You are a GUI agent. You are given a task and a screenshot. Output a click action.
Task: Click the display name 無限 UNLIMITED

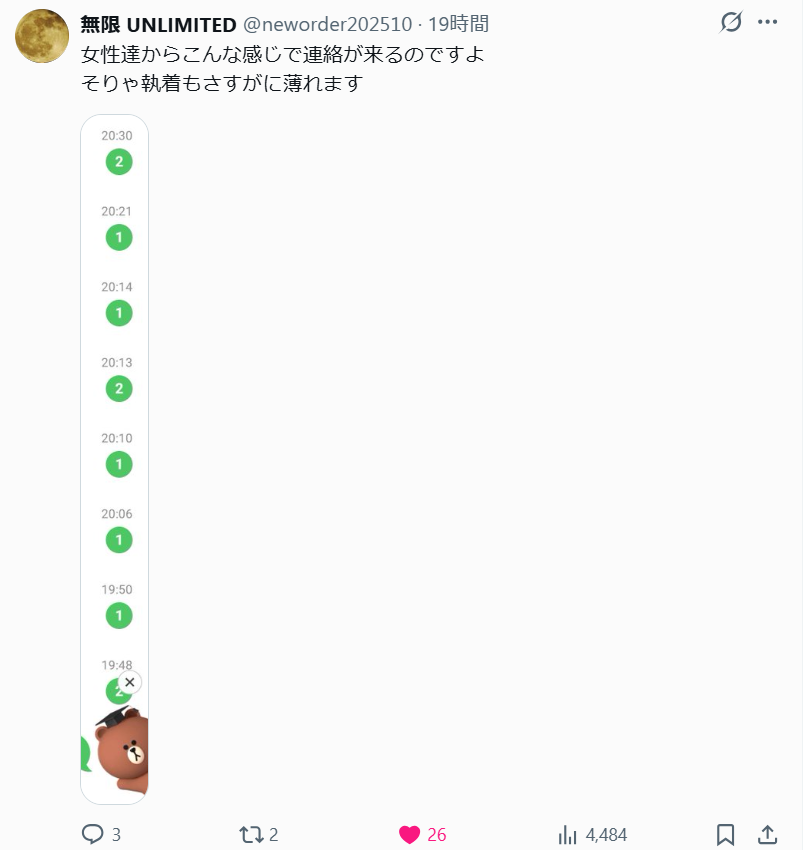(158, 25)
